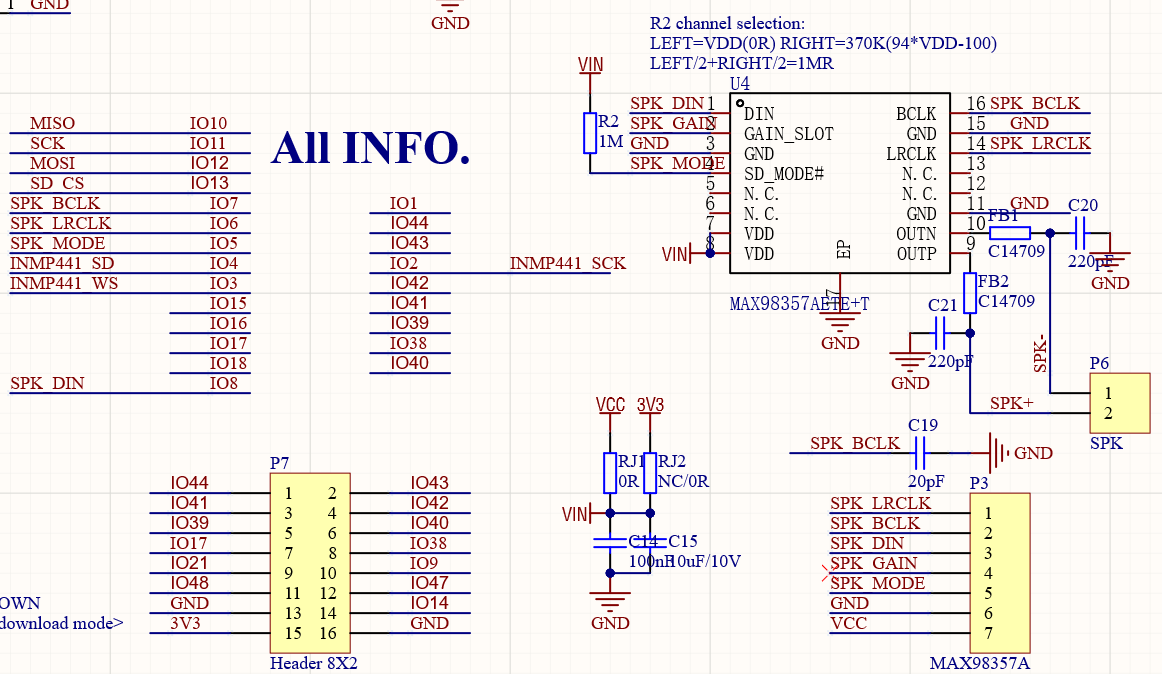Select ferrite bead FB1 on OUTN

1009,233
